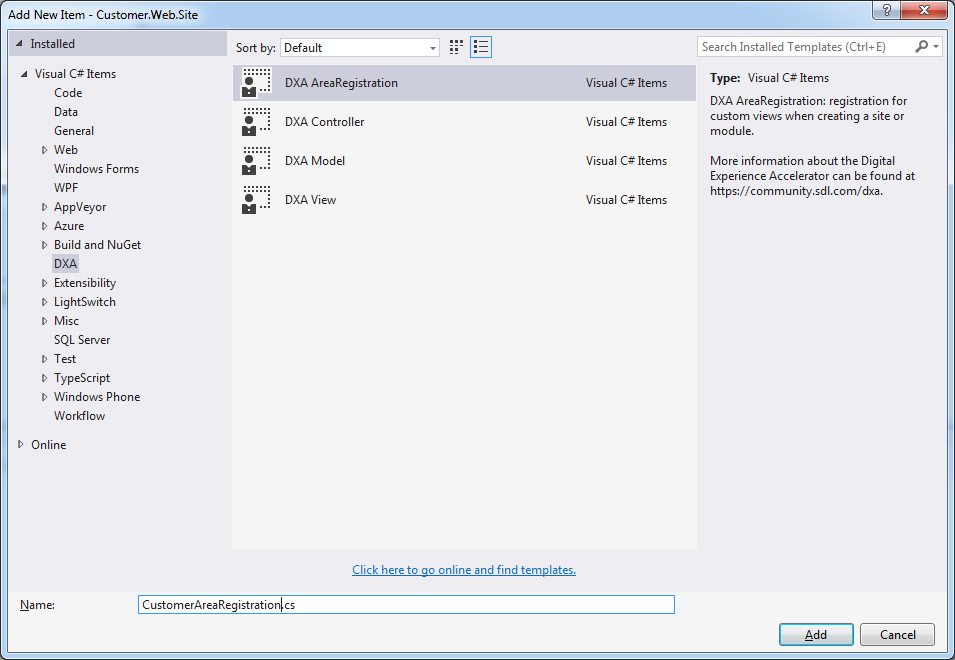Select SQL Server in the tree
The image size is (955, 660).
[82, 340]
